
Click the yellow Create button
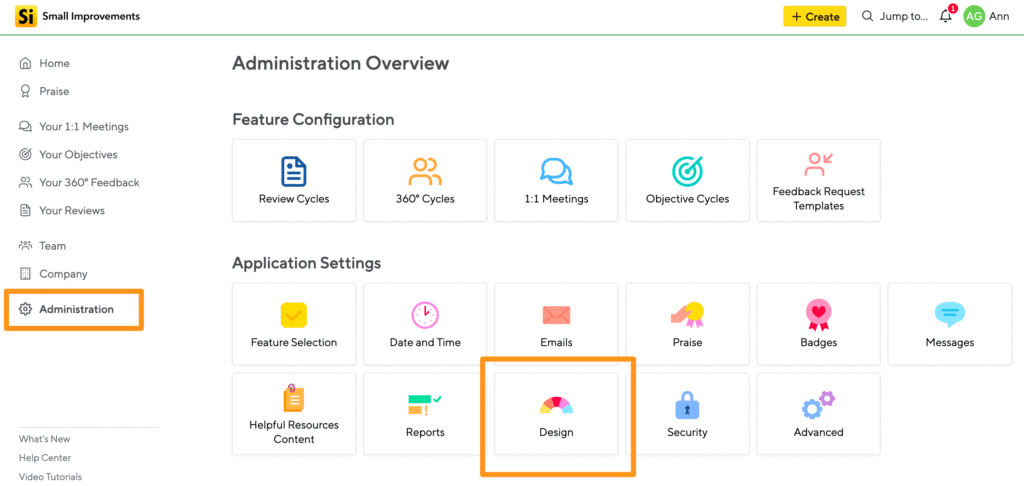pos(814,16)
